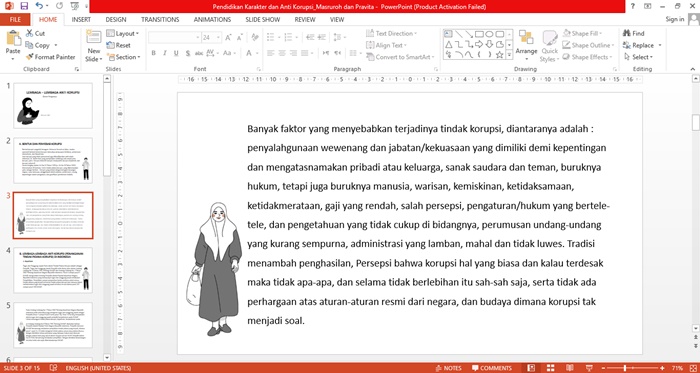This screenshot has height=373, width=700.
Task: Click Clear All Formatting icon
Action: click(x=254, y=37)
